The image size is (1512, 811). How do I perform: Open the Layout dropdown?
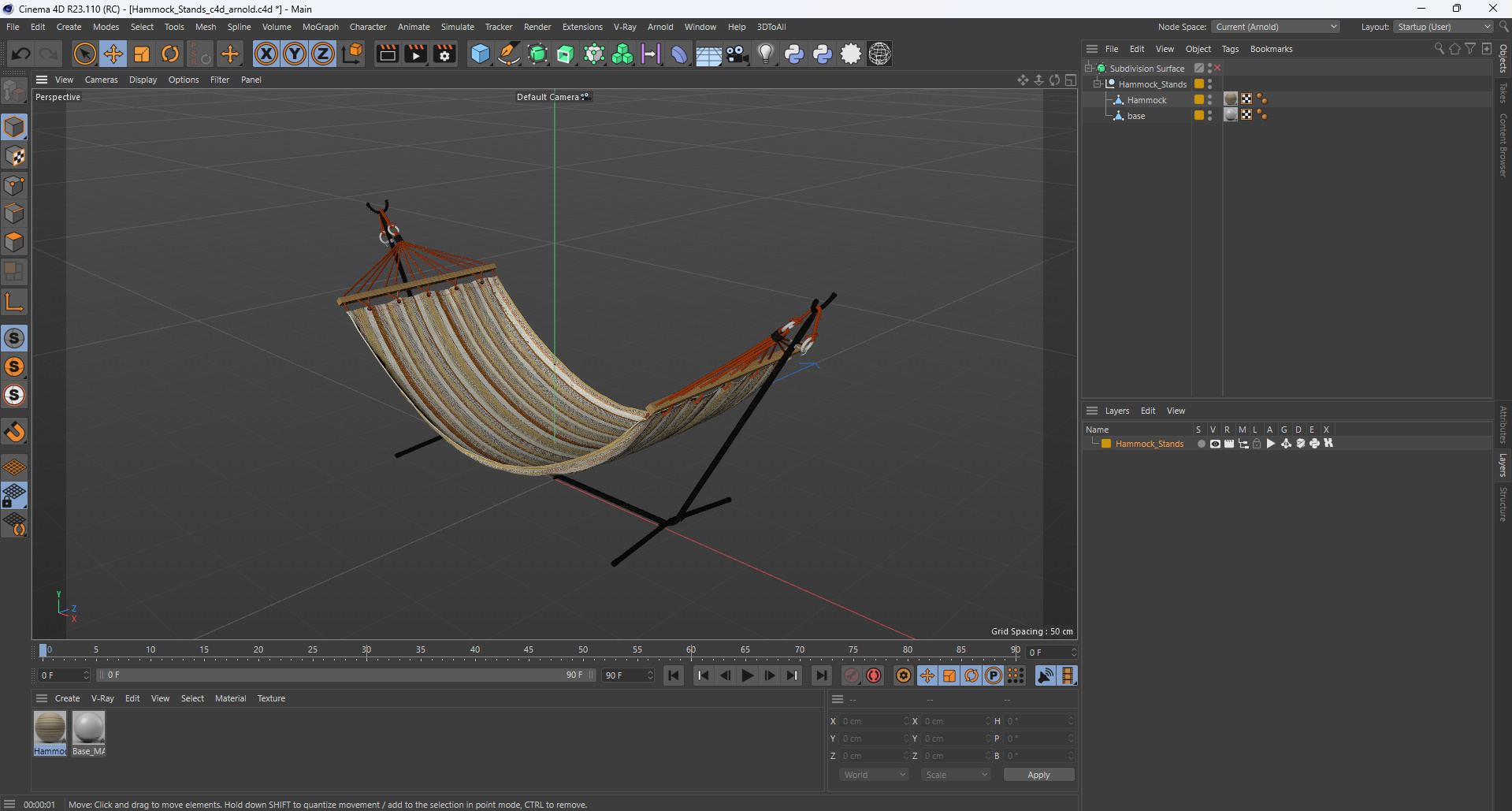tap(1444, 27)
